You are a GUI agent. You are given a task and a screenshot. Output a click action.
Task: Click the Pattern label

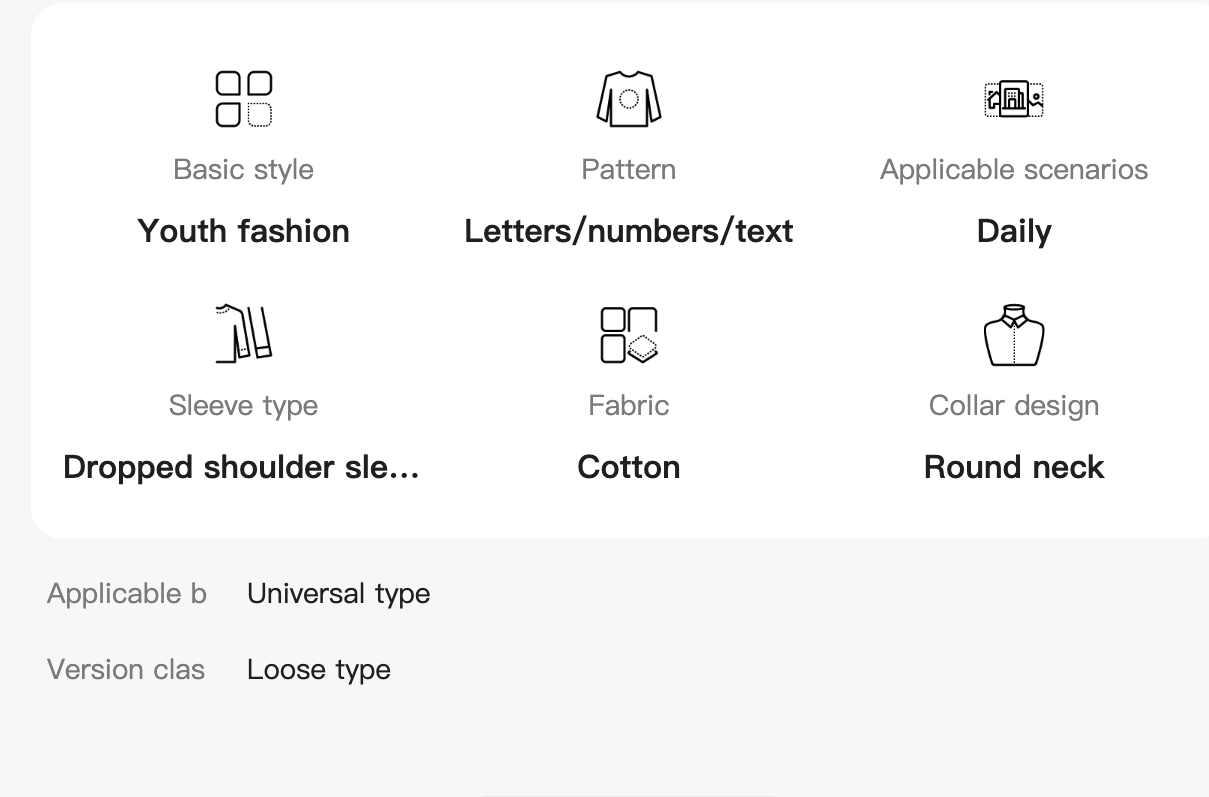[628, 169]
